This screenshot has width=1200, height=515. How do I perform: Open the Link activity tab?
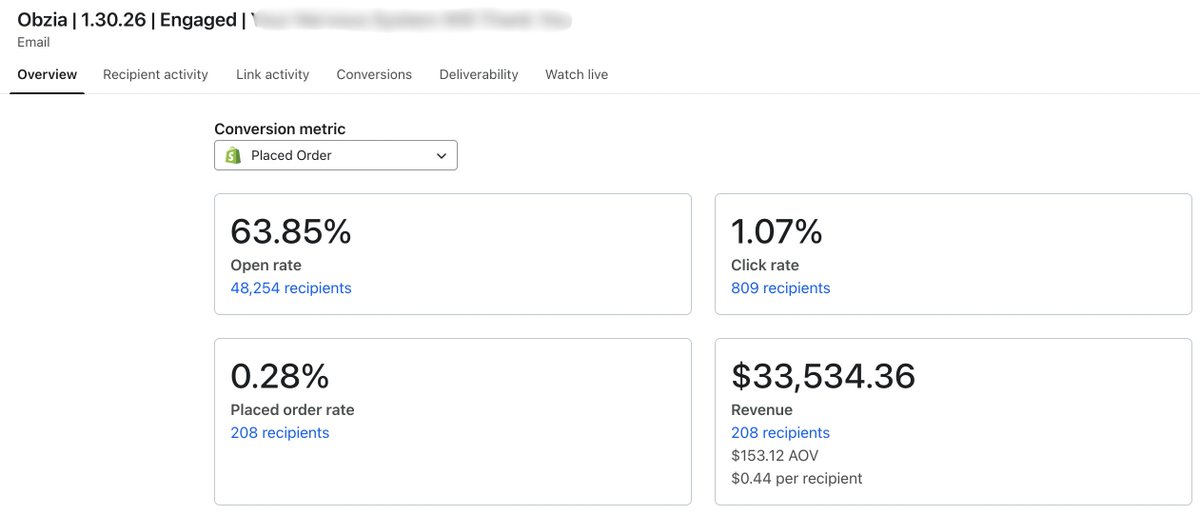click(273, 74)
